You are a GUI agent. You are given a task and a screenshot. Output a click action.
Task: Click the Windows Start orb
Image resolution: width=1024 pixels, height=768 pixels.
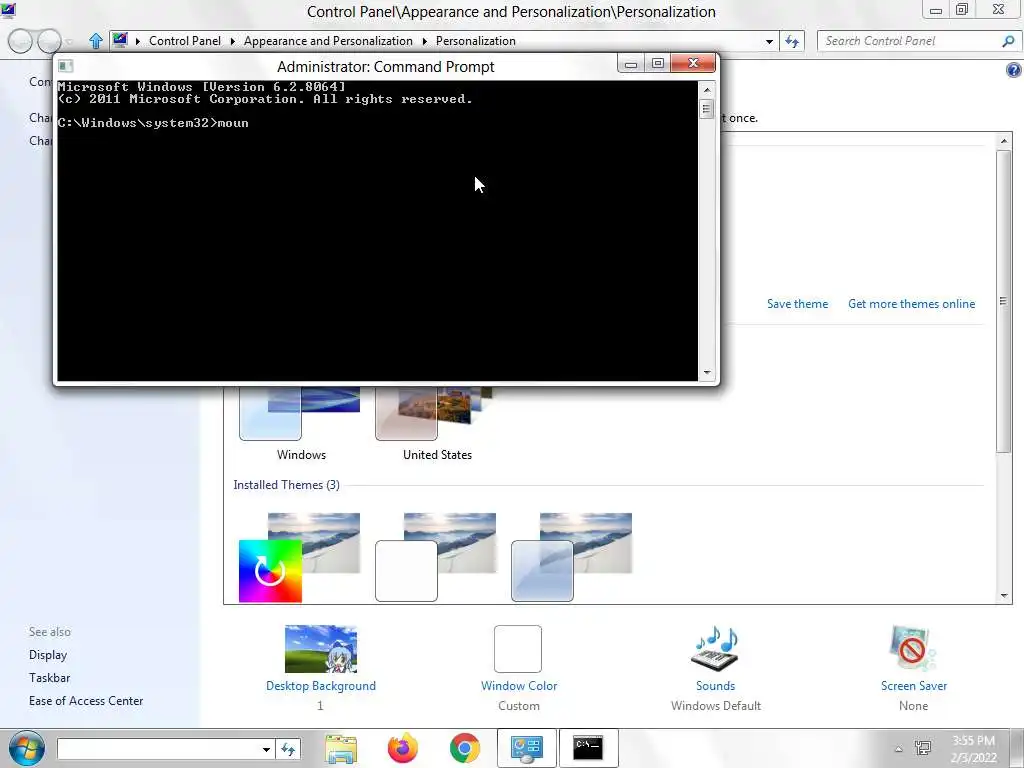pyautogui.click(x=27, y=748)
